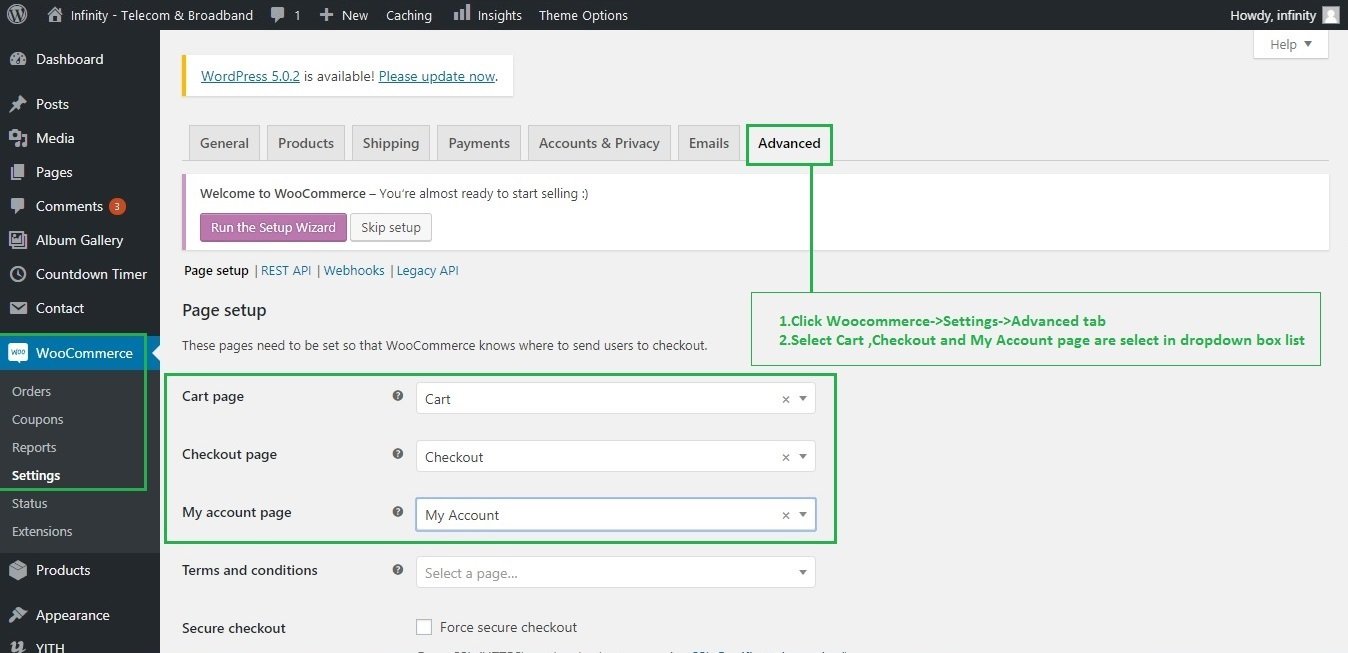Open the WordPress 5.0.2 link
Image resolution: width=1348 pixels, height=653 pixels.
(x=250, y=76)
